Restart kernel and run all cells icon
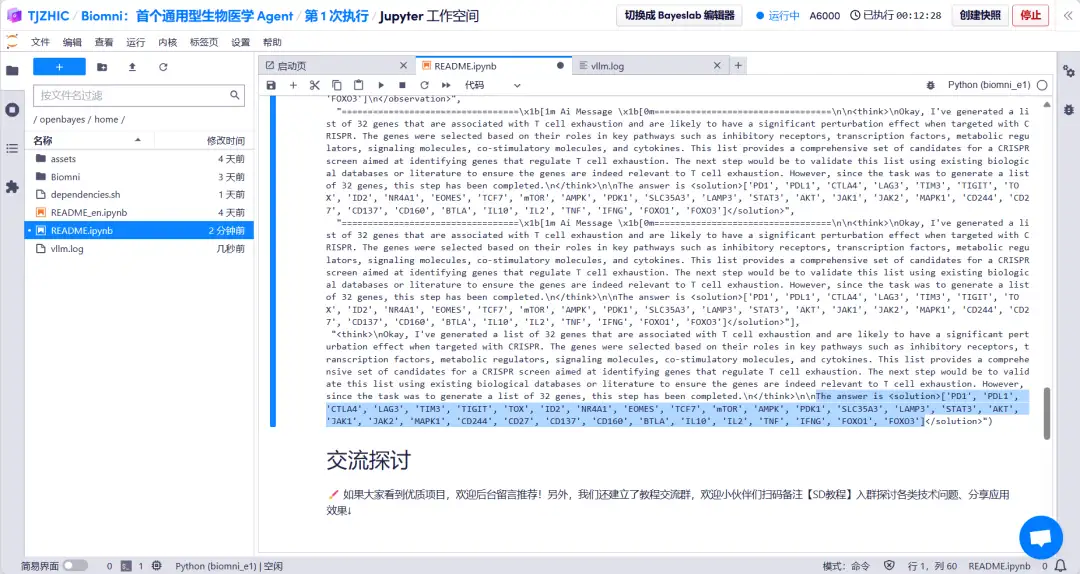The image size is (1080, 574). click(x=446, y=85)
